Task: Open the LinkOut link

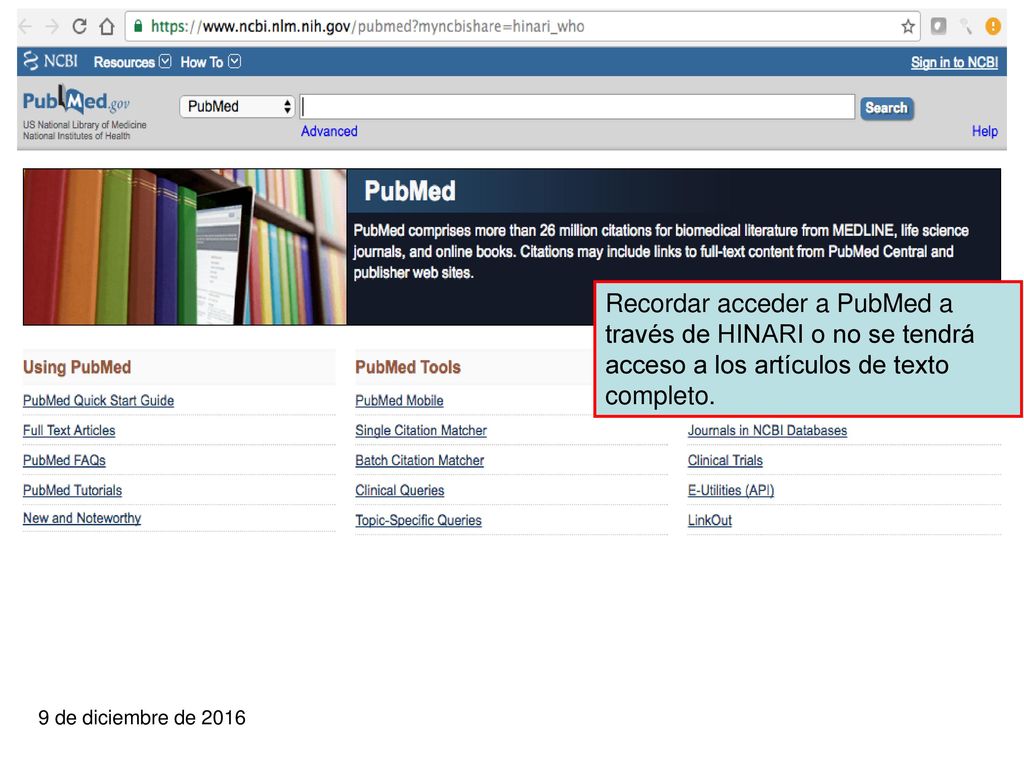Action: 710,520
